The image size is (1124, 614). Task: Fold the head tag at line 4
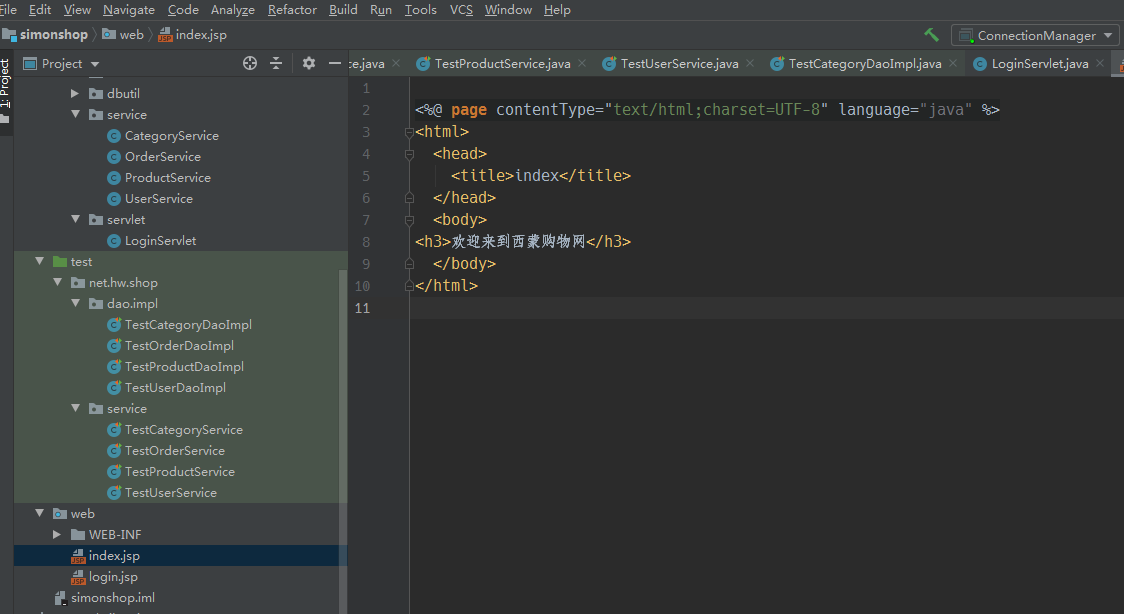[409, 154]
